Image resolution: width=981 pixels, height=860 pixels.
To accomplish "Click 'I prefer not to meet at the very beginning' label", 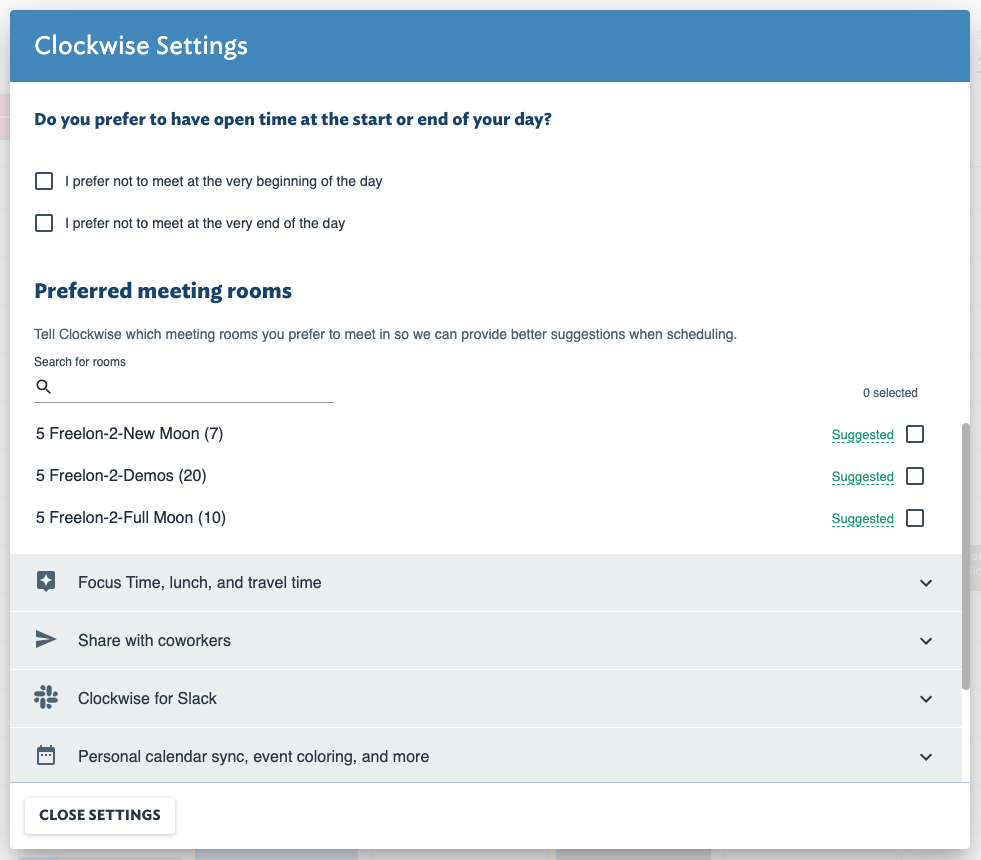I will [x=223, y=181].
